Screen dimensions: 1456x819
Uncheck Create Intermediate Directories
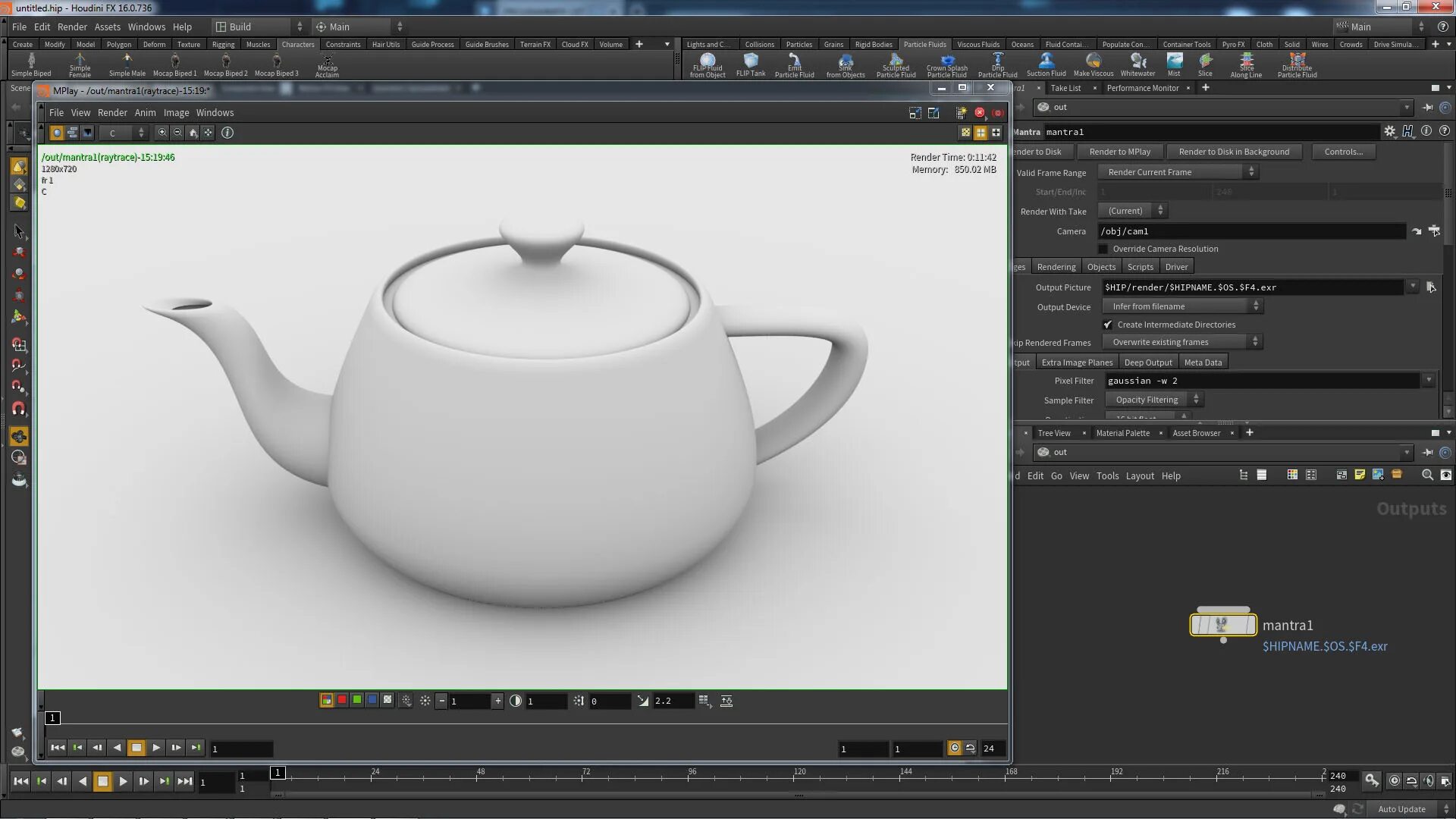click(x=1108, y=325)
